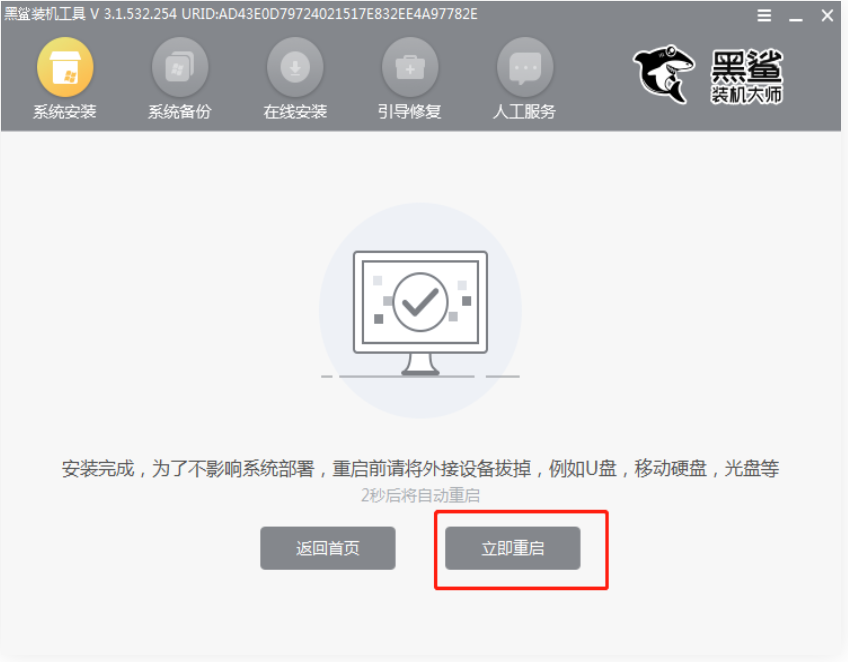Click the 立即重启 button
This screenshot has height=662, width=848.
coord(513,548)
